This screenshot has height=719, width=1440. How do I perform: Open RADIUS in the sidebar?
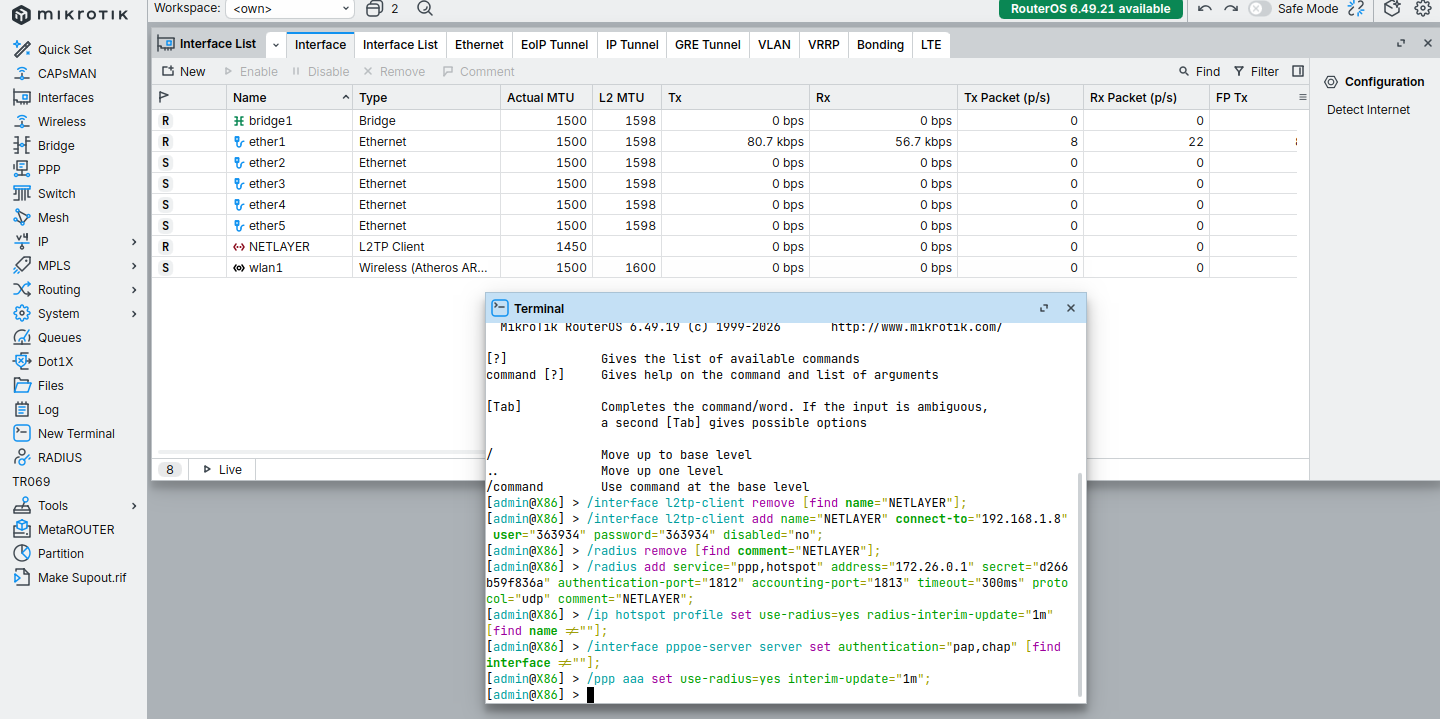click(x=60, y=457)
